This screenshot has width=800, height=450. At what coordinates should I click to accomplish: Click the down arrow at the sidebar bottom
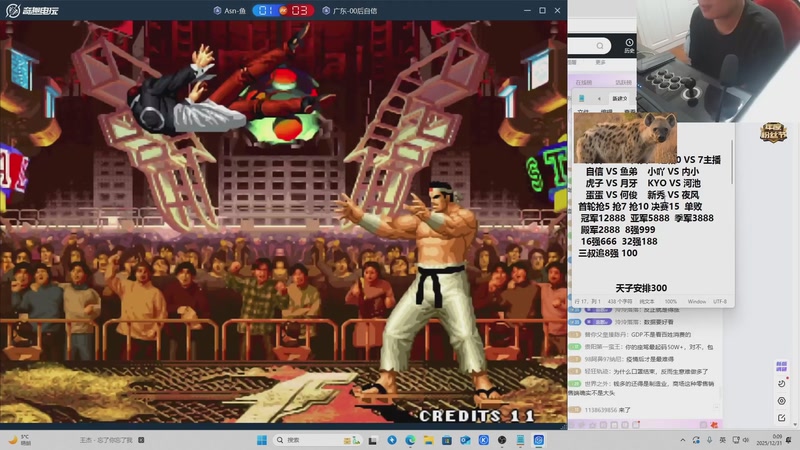point(795,424)
